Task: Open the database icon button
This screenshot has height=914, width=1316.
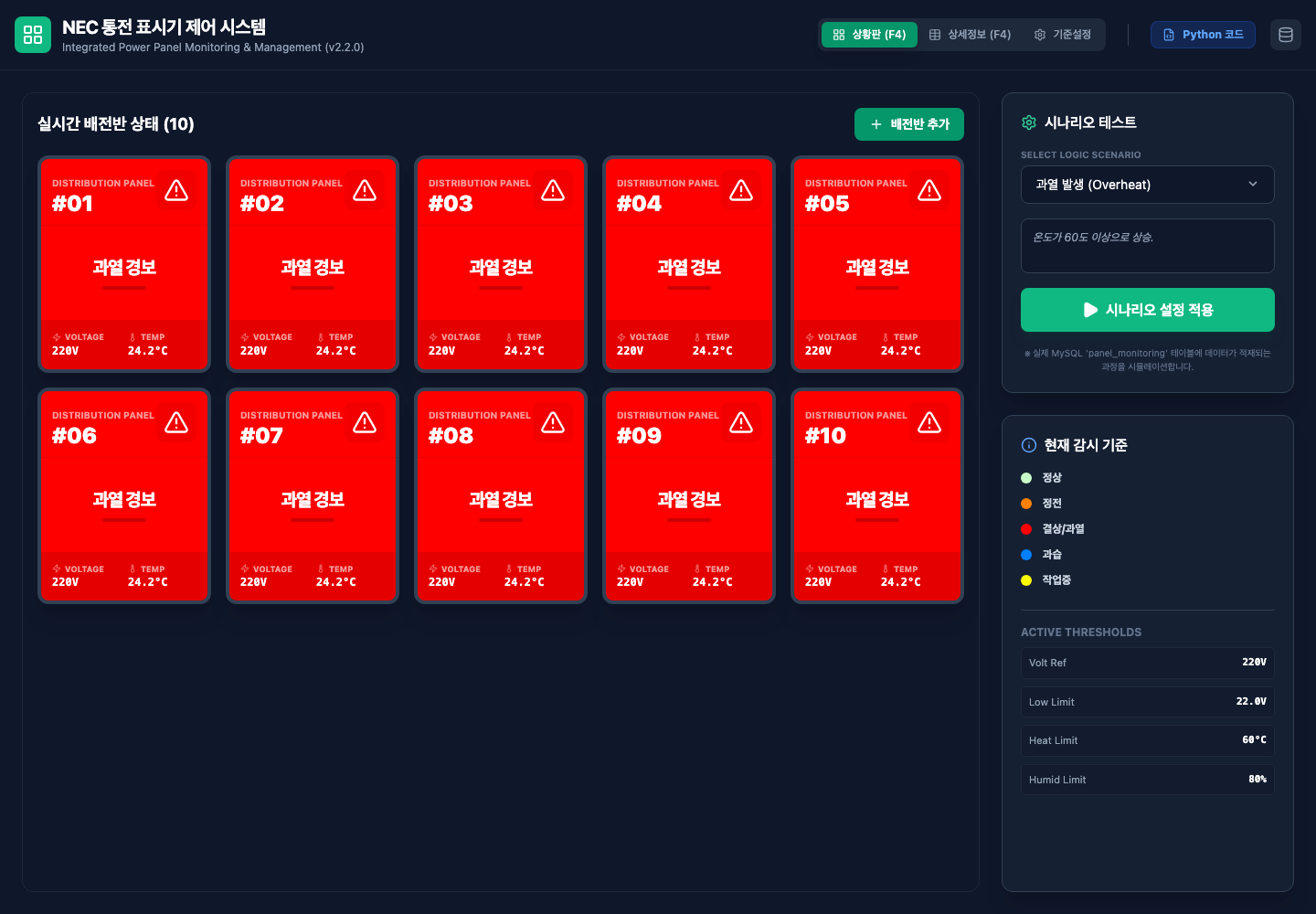Action: point(1286,35)
